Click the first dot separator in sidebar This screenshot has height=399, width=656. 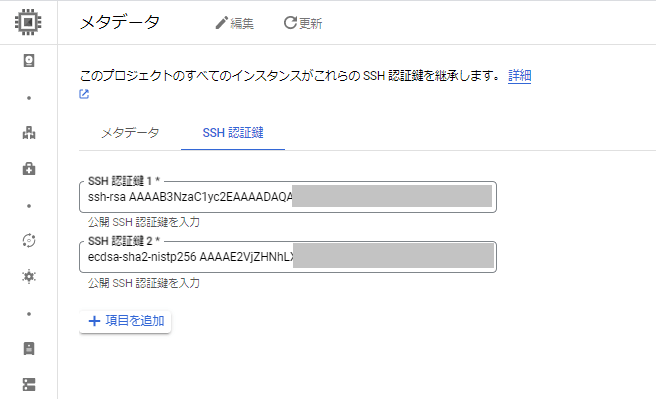pyautogui.click(x=29, y=98)
